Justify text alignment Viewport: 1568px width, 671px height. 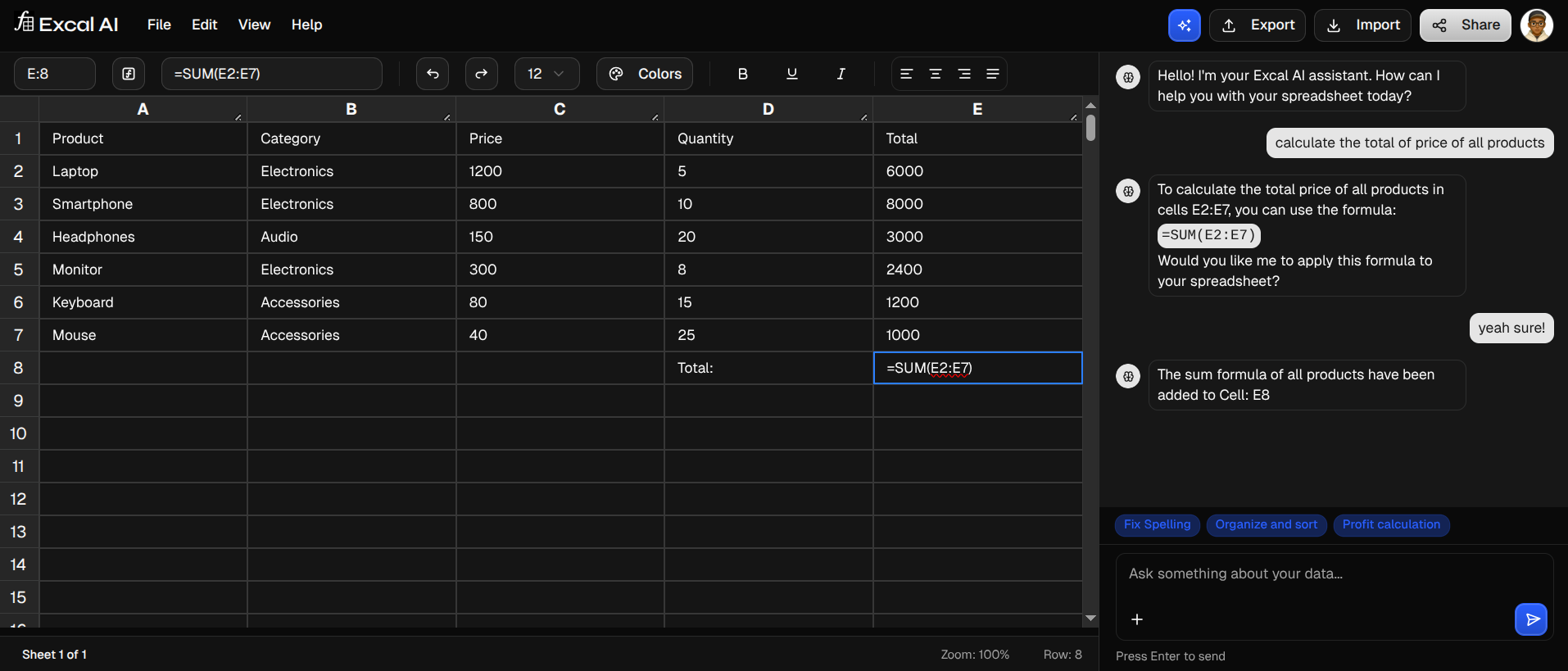coord(993,74)
